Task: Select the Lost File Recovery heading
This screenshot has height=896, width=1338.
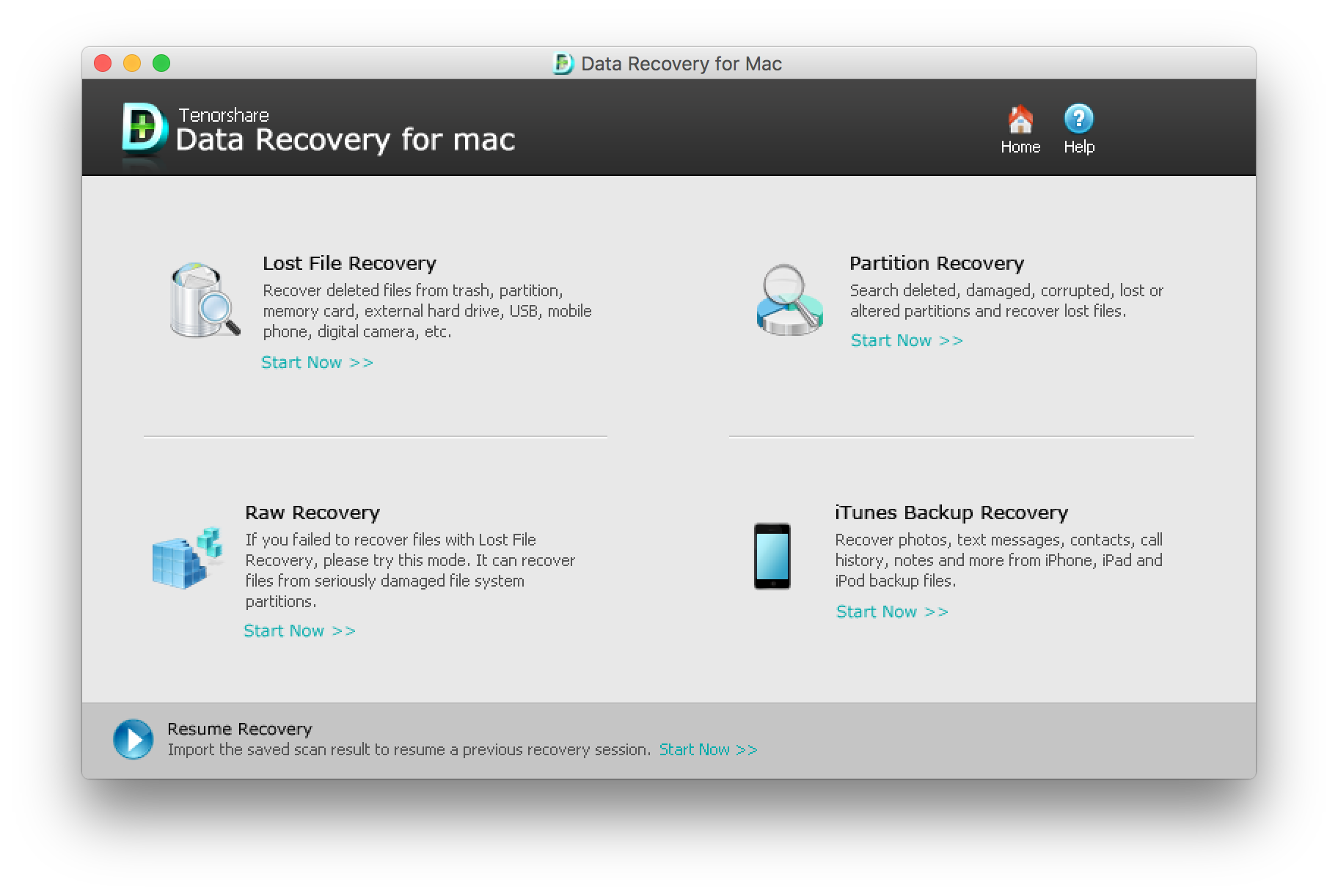Action: point(349,263)
